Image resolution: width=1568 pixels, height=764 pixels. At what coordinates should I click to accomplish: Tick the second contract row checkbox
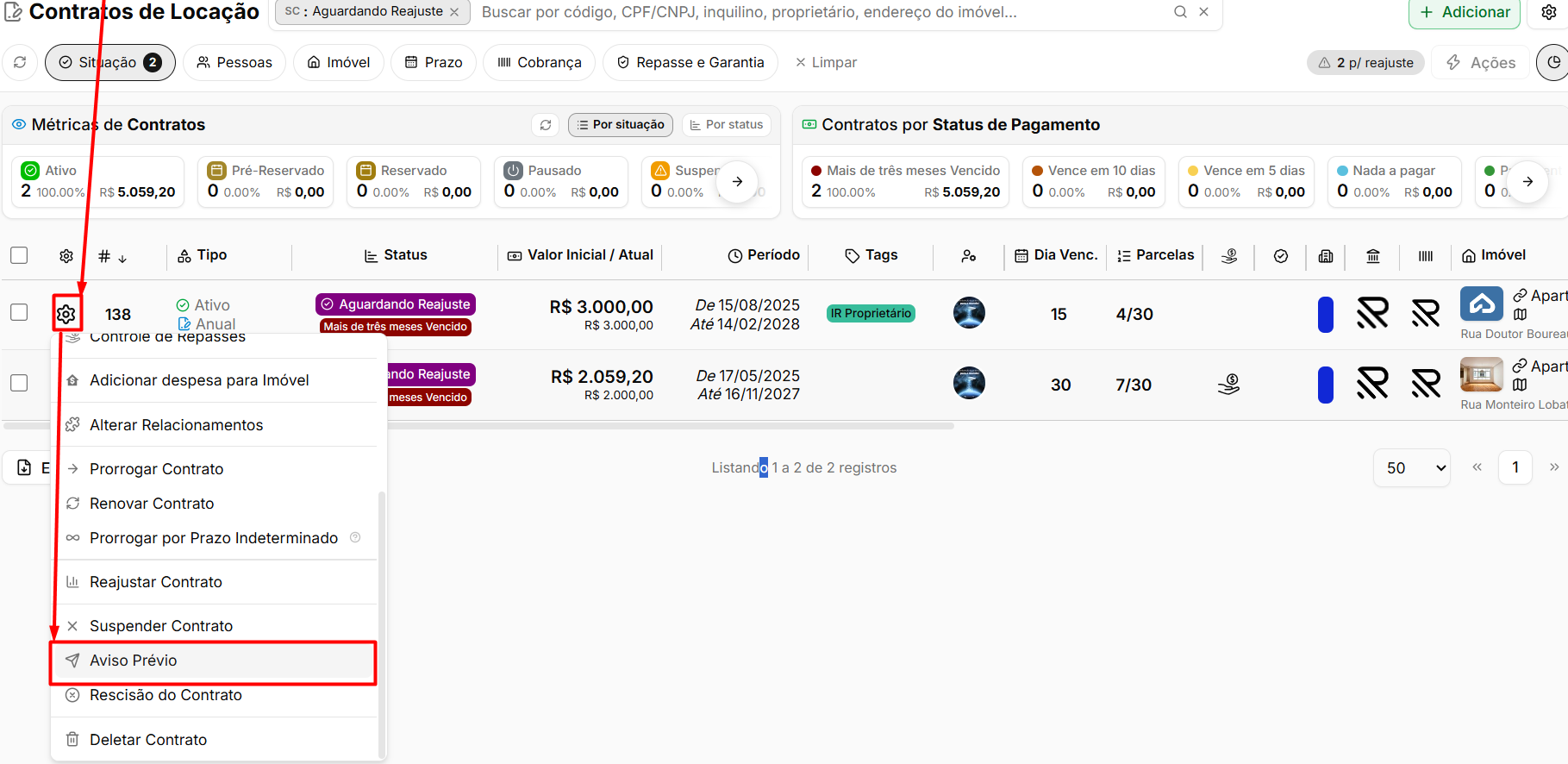(x=19, y=383)
